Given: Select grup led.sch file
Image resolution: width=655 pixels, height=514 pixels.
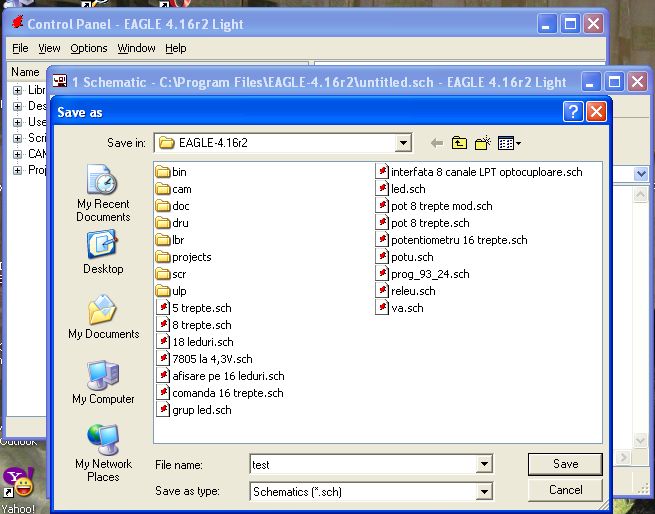Looking at the screenshot, I should tap(194, 410).
